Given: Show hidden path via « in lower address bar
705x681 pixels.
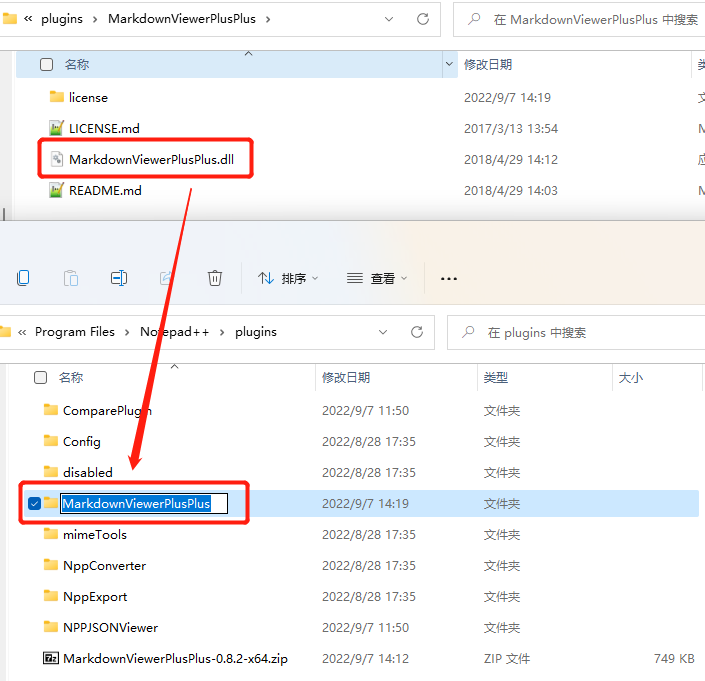Looking at the screenshot, I should pyautogui.click(x=22, y=332).
